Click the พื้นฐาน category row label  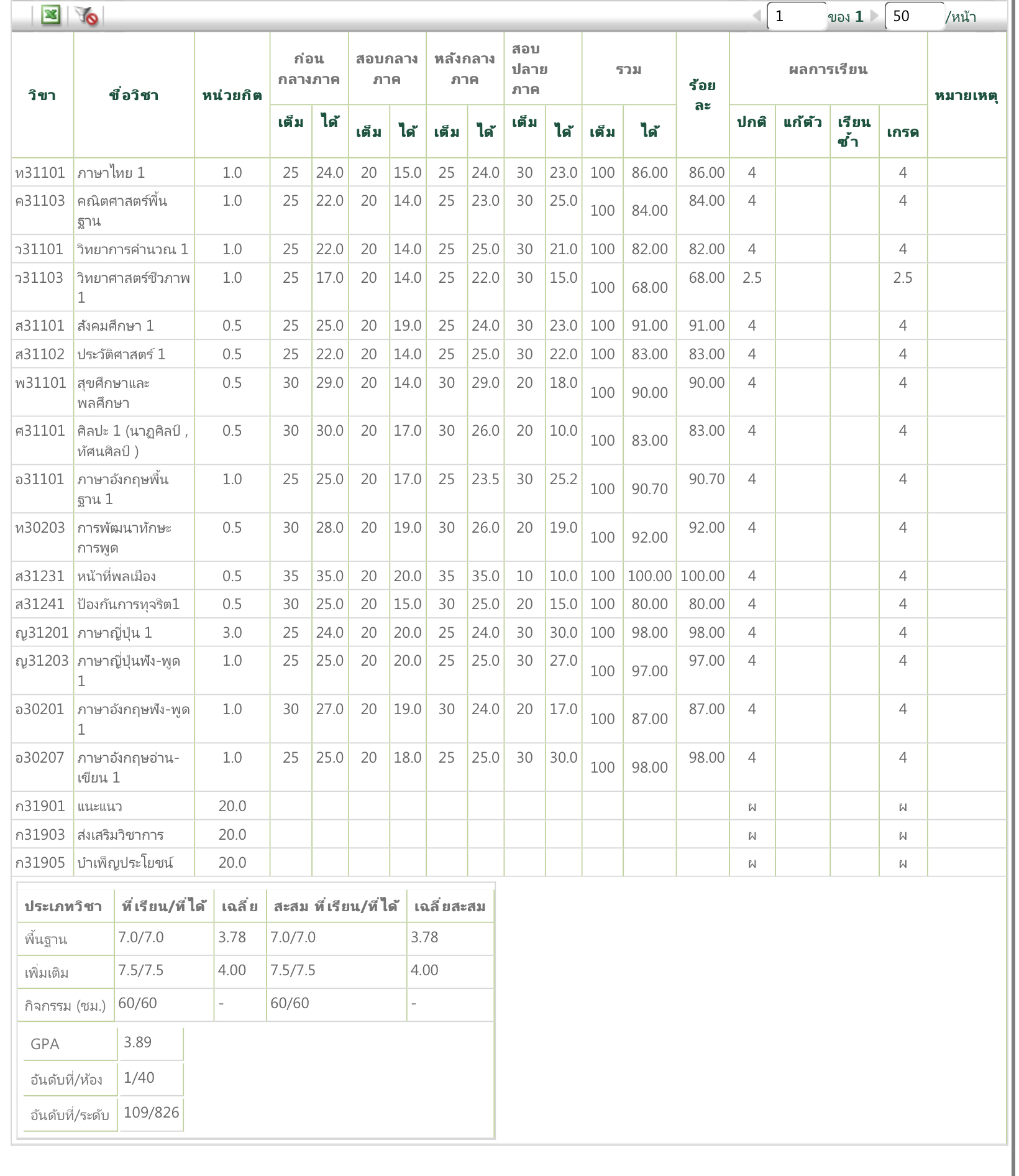point(46,939)
